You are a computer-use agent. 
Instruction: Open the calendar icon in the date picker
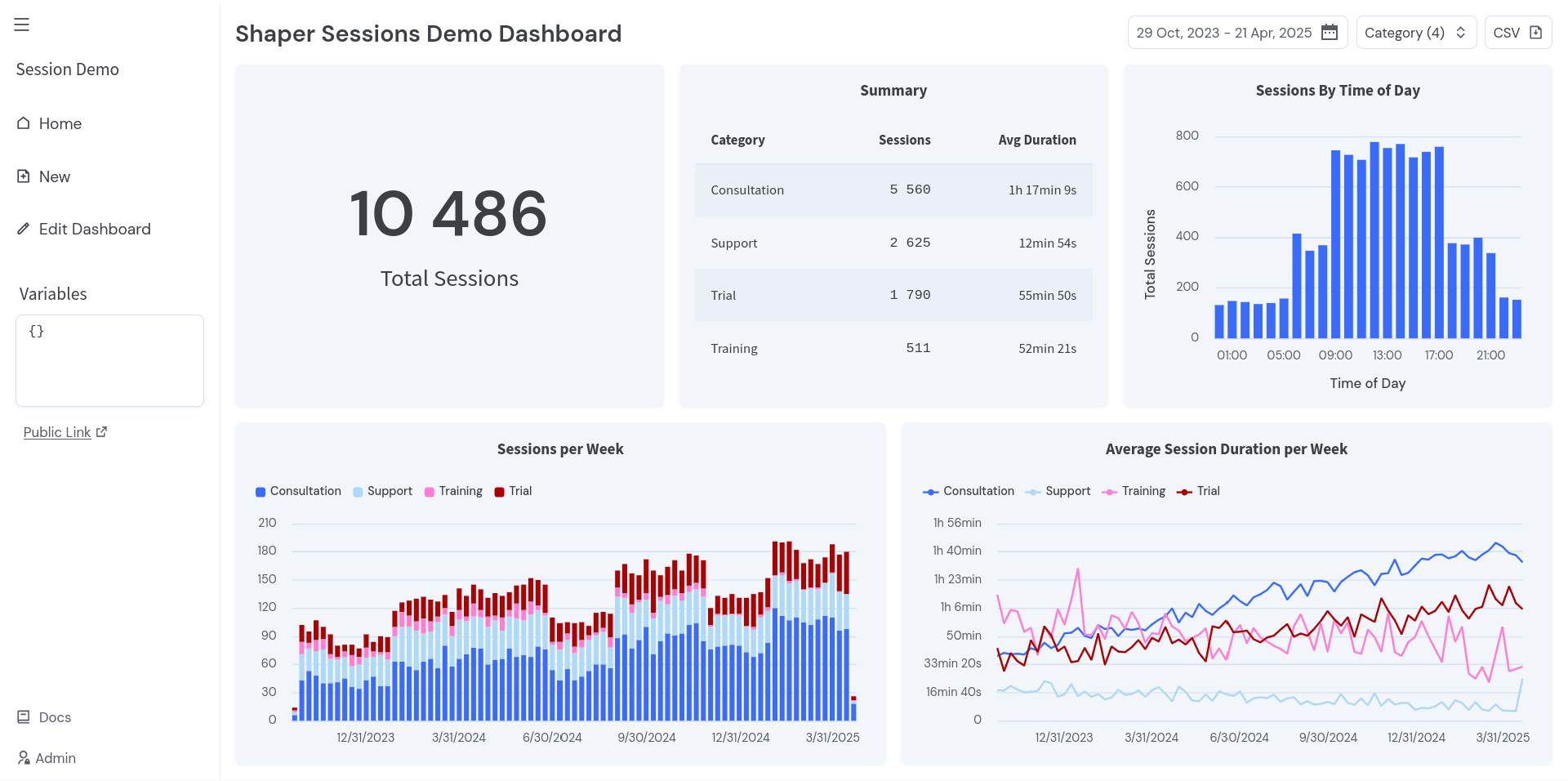[1330, 32]
